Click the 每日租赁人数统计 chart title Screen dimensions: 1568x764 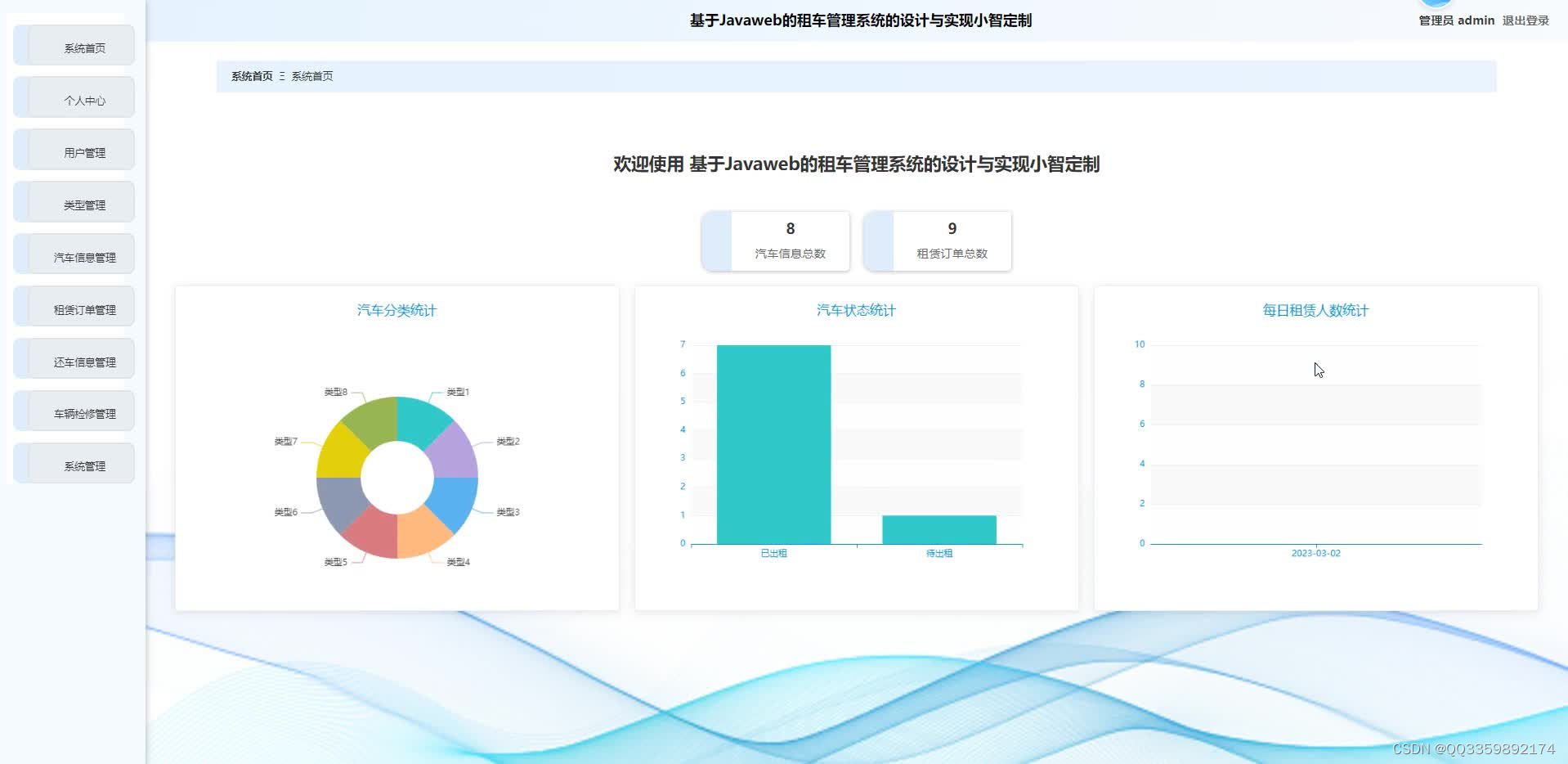pyautogui.click(x=1315, y=310)
